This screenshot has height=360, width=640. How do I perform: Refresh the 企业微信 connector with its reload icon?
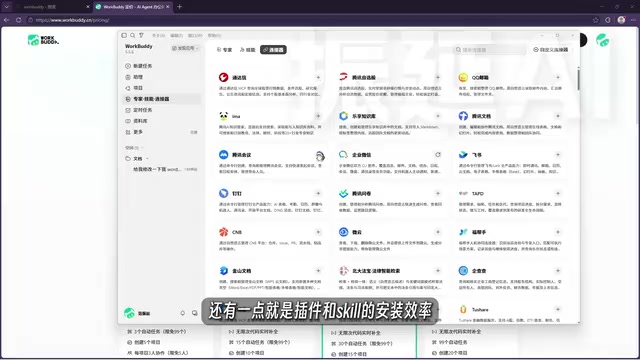tap(438, 155)
